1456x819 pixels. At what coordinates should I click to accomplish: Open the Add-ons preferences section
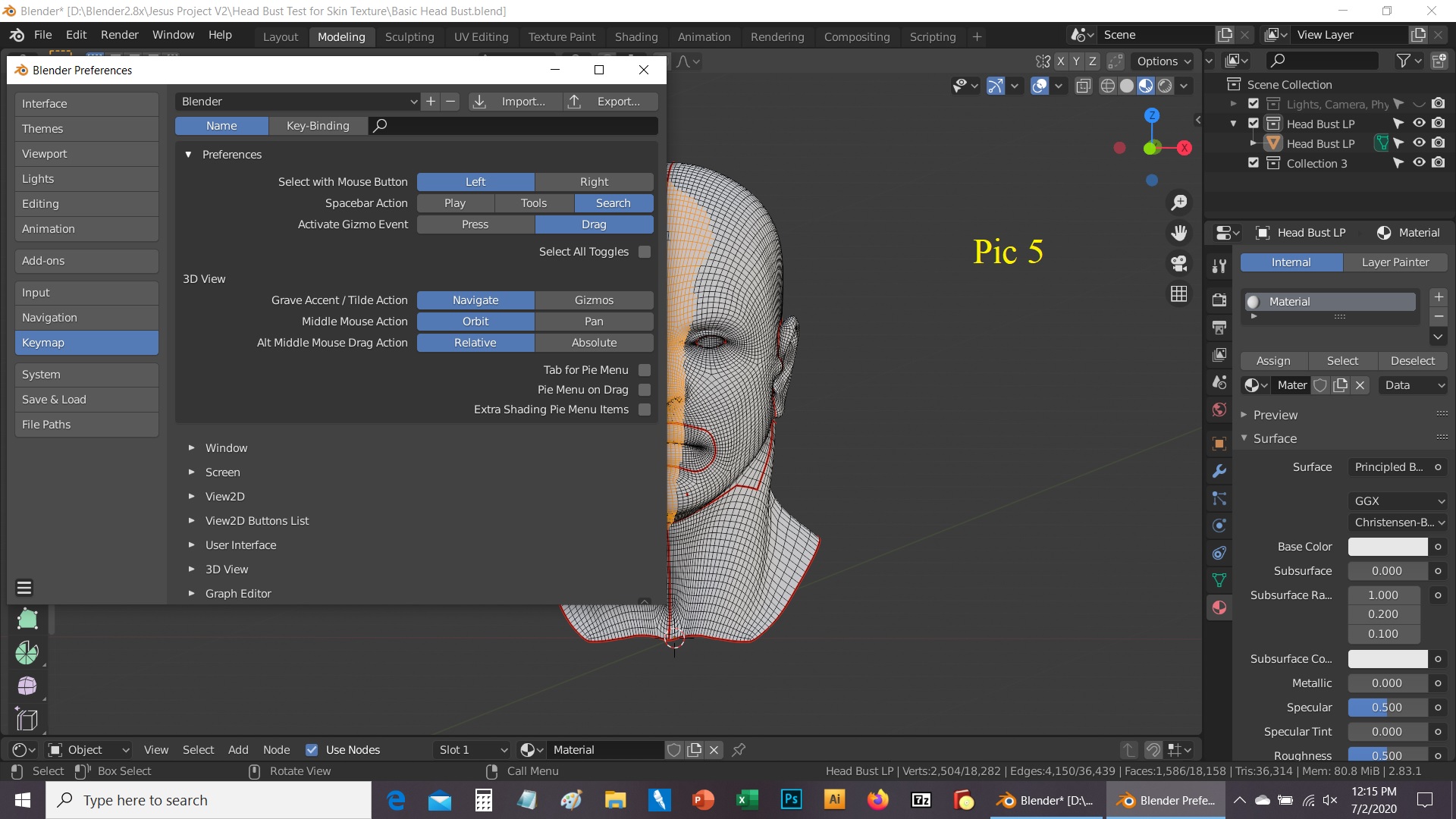coord(86,261)
